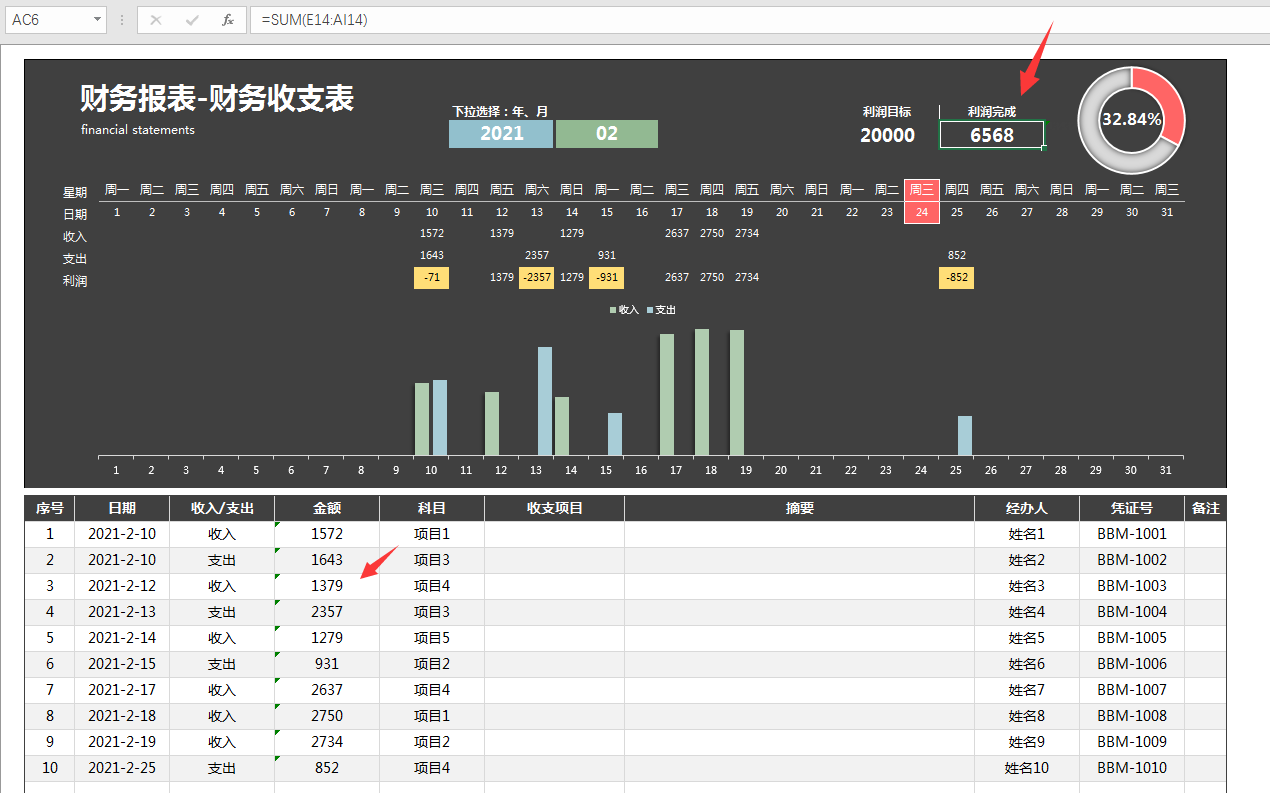Screen dimensions: 1270x793
Task: Click the profit cell showing -71
Action: pos(431,278)
